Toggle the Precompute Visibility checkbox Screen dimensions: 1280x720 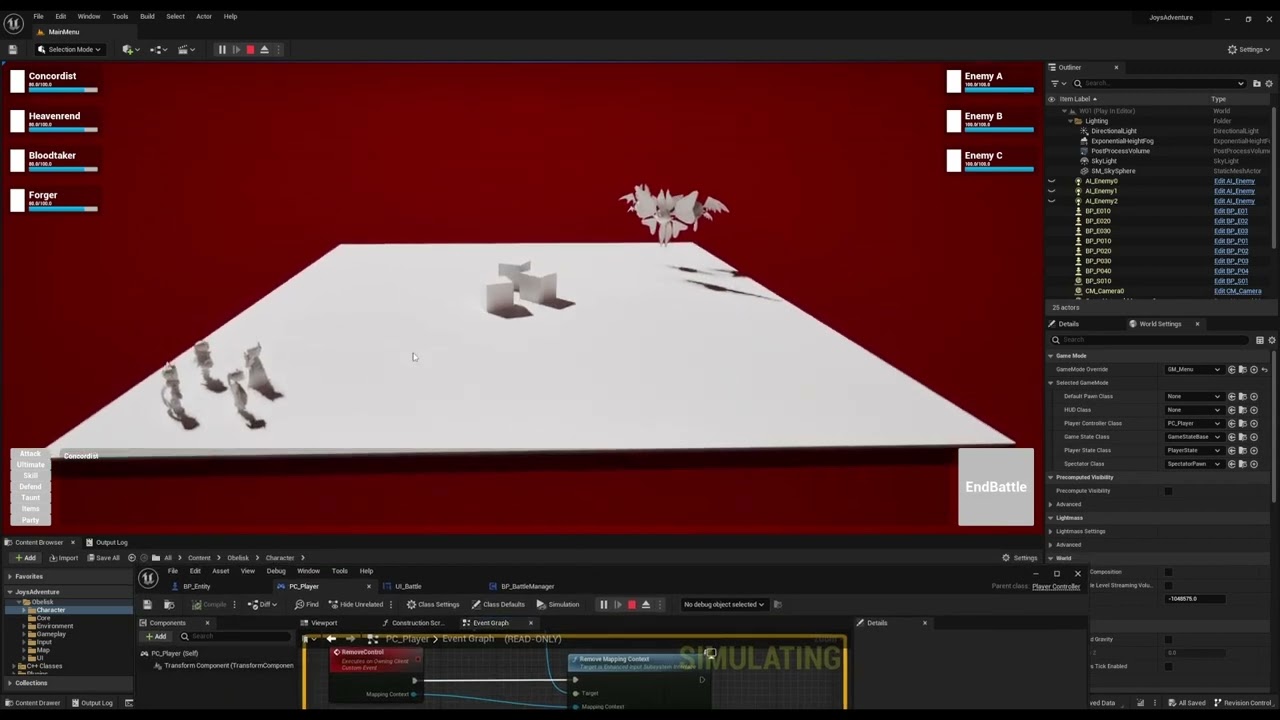point(1168,491)
